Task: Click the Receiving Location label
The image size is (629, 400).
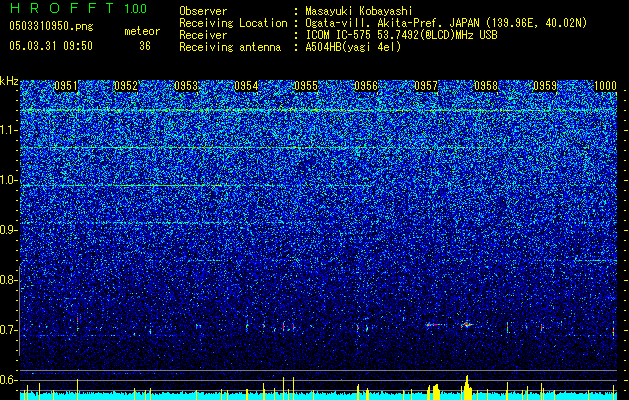Action: (x=233, y=23)
